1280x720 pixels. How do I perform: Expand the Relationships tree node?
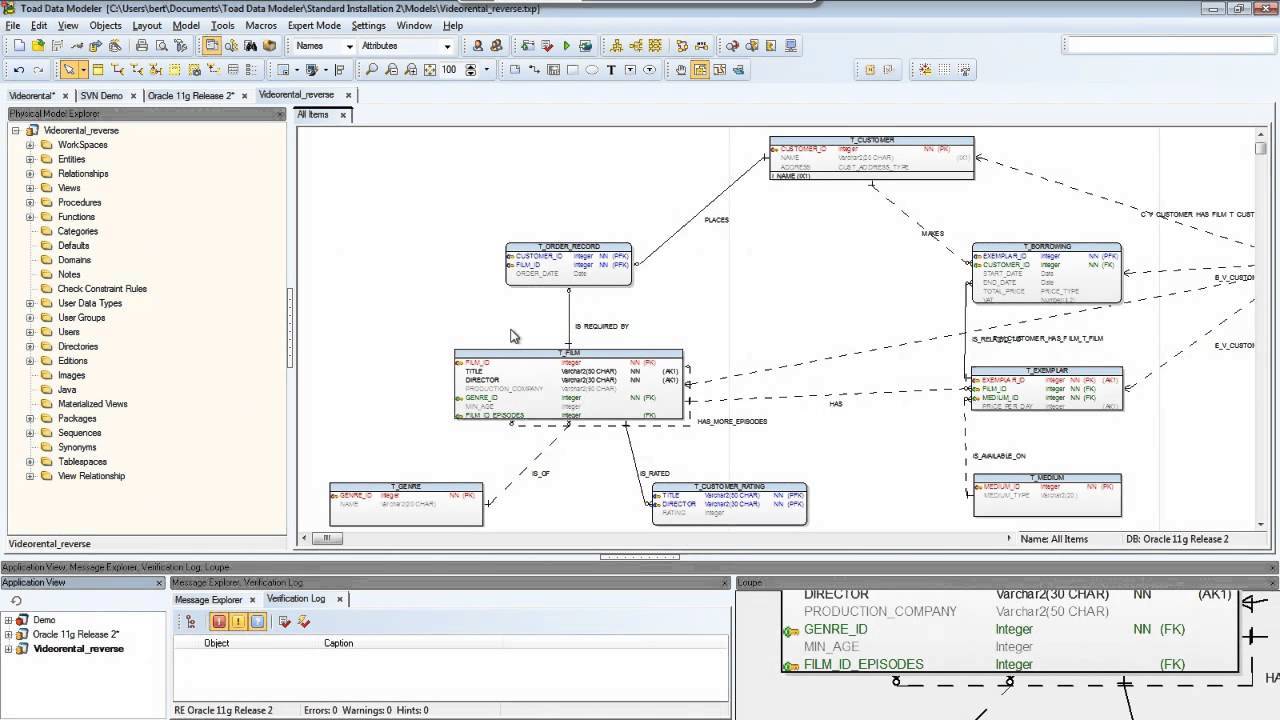30,174
